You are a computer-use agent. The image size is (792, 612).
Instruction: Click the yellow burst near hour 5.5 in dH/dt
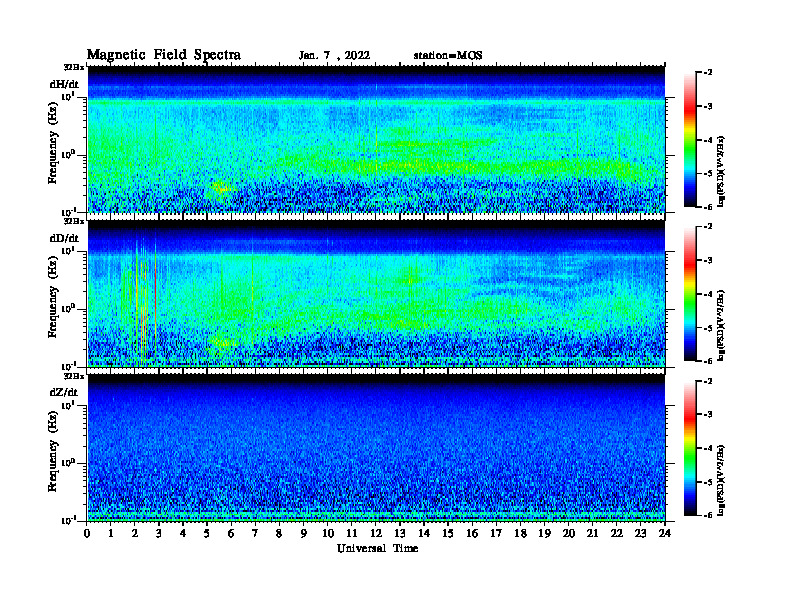(220, 188)
